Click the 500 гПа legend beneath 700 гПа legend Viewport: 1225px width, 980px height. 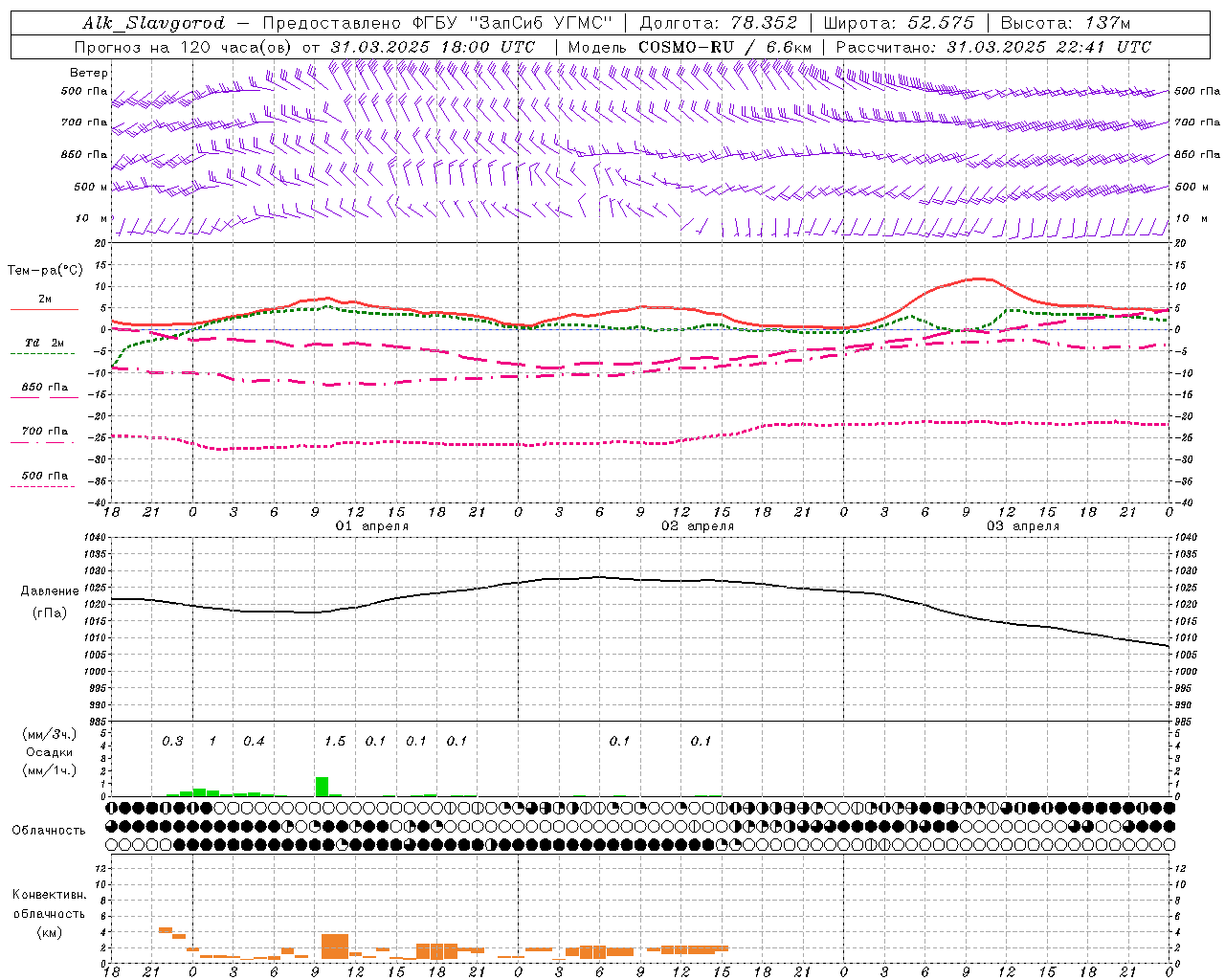(44, 476)
